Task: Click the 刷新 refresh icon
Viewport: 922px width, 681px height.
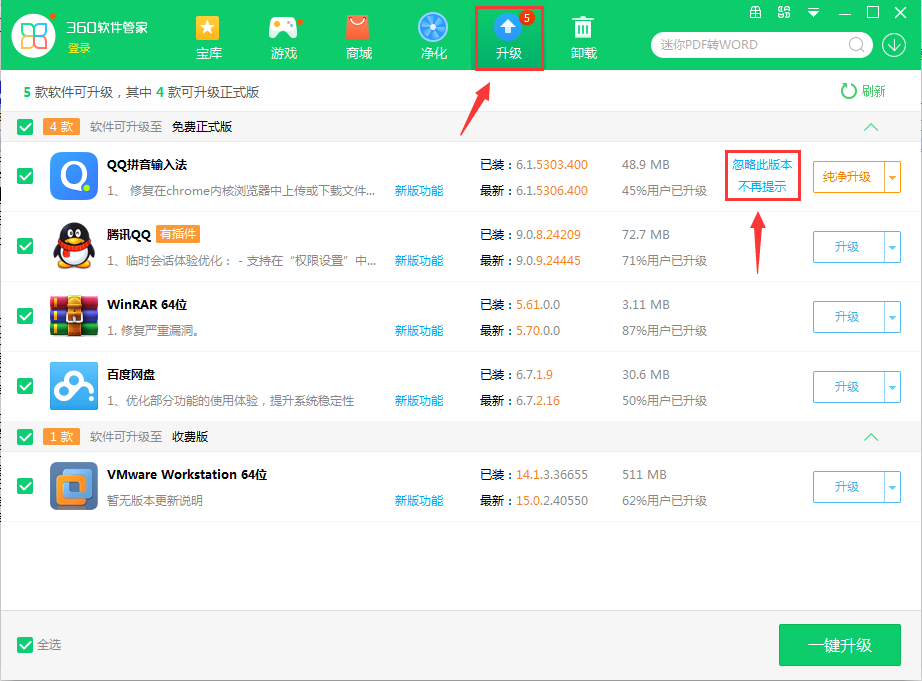Action: pos(848,91)
